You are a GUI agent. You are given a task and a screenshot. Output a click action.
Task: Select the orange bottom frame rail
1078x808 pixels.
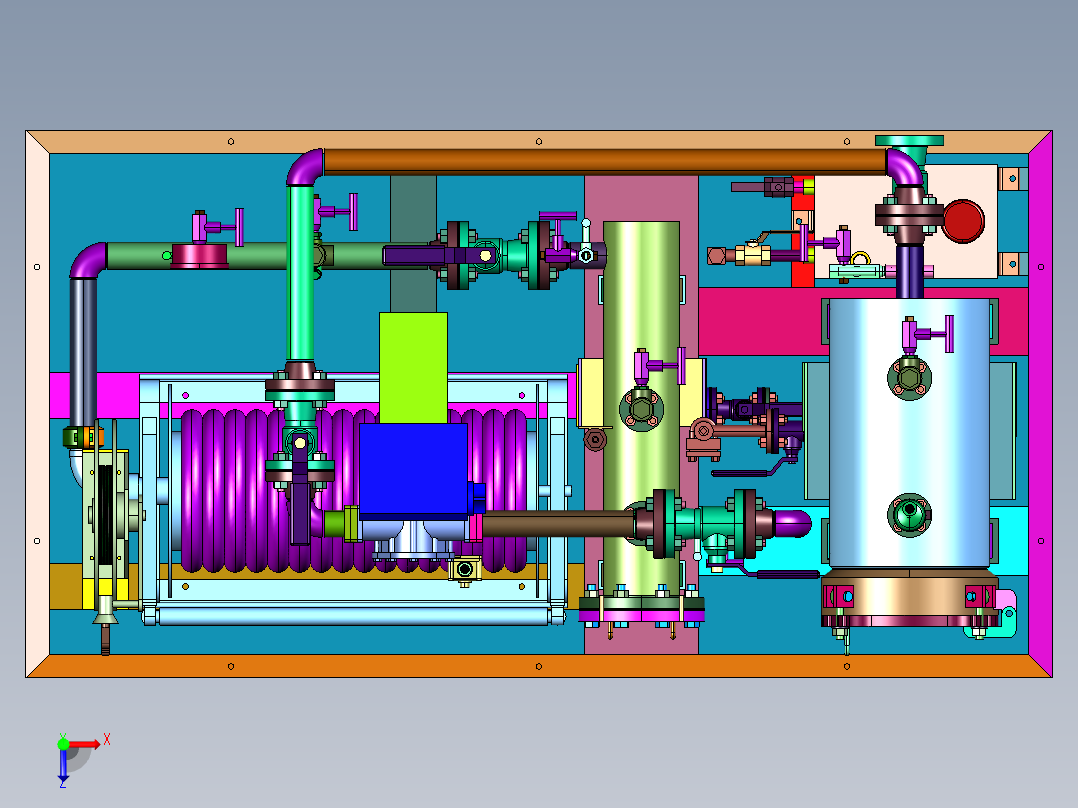pos(539,666)
